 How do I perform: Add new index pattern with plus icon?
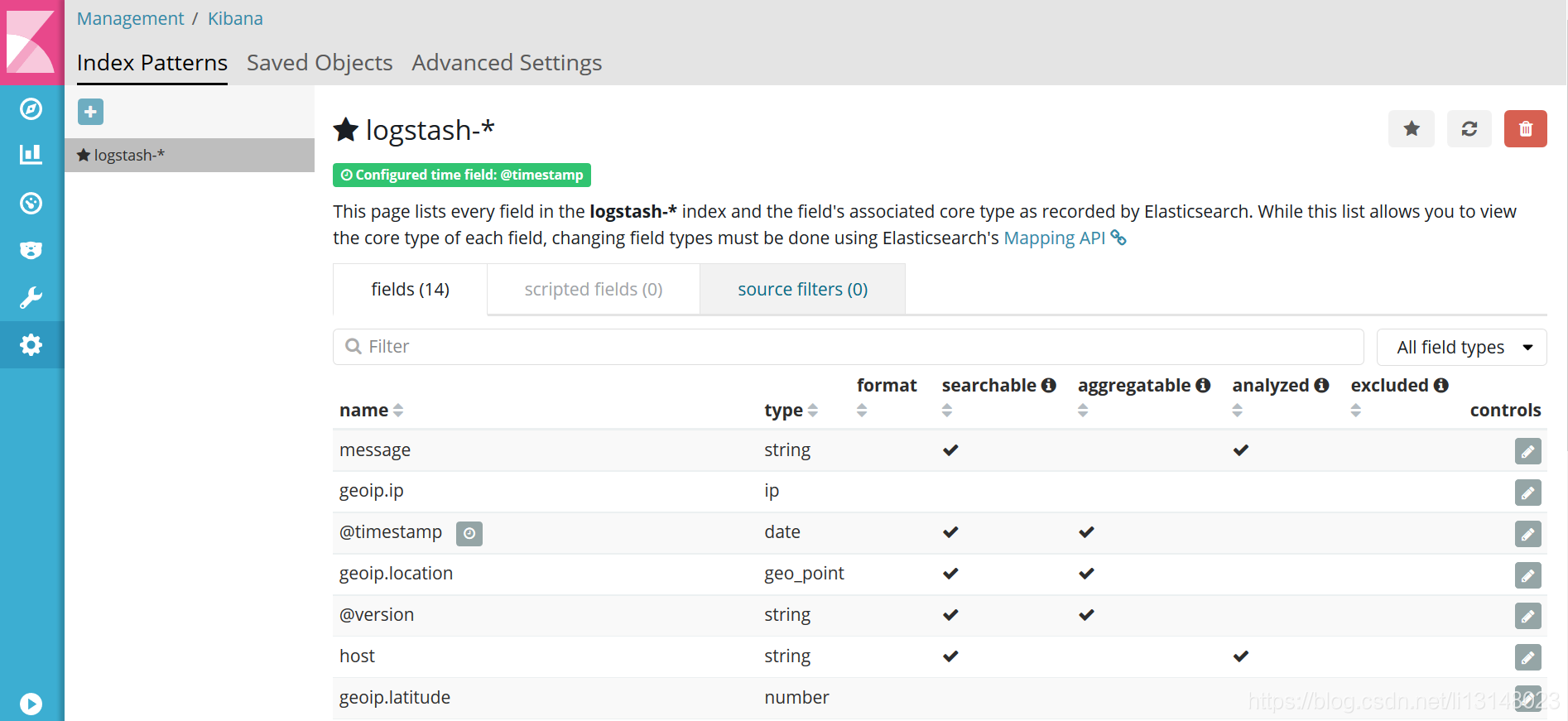click(91, 112)
